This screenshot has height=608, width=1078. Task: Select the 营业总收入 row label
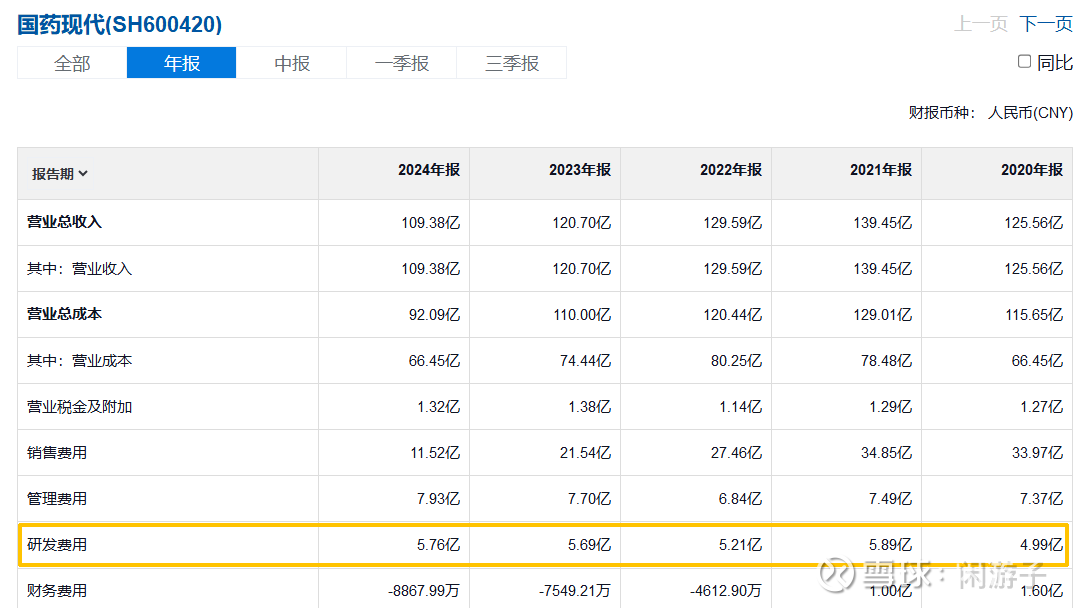(x=64, y=222)
